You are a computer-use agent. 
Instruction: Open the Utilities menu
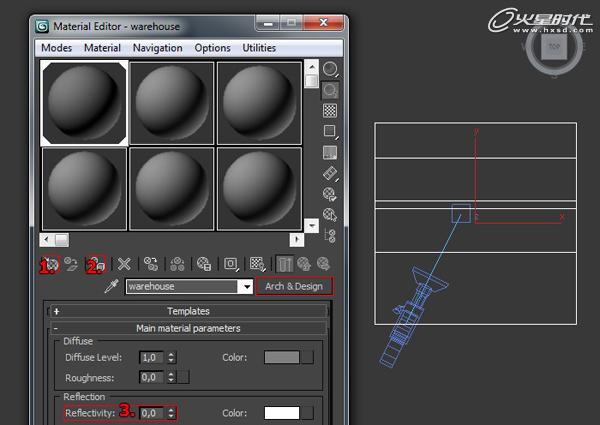(259, 47)
